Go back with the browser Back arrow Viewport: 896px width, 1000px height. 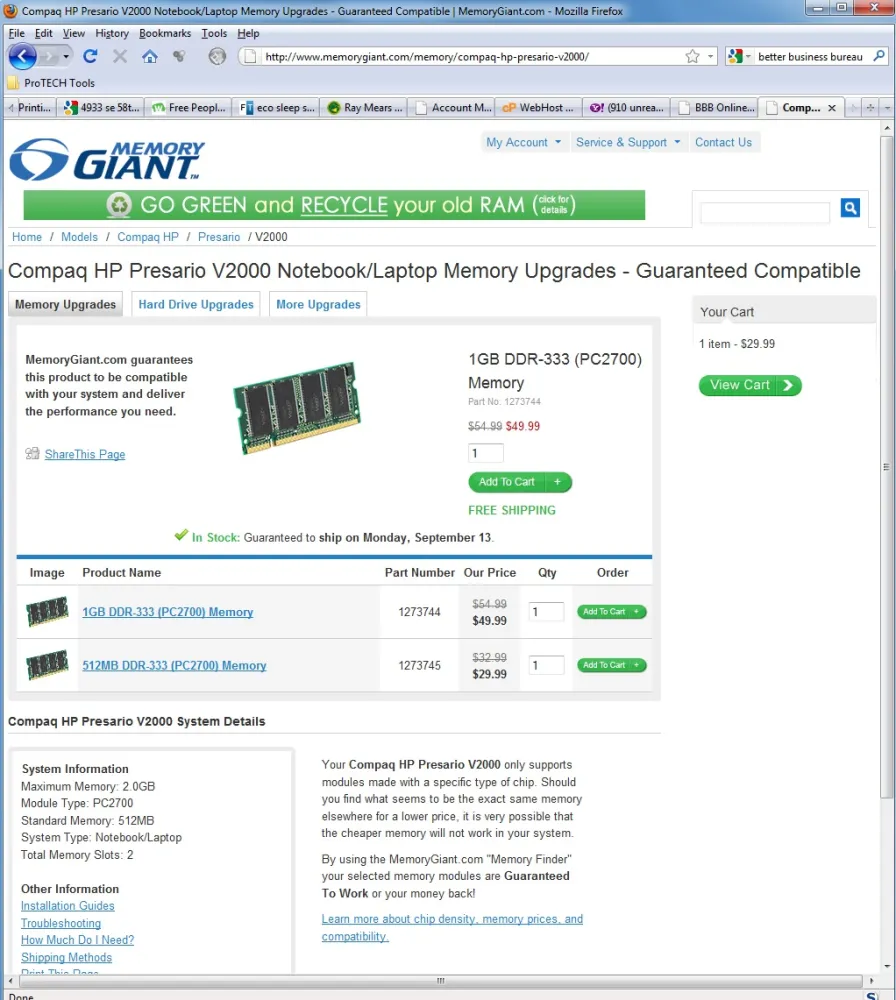(22, 57)
